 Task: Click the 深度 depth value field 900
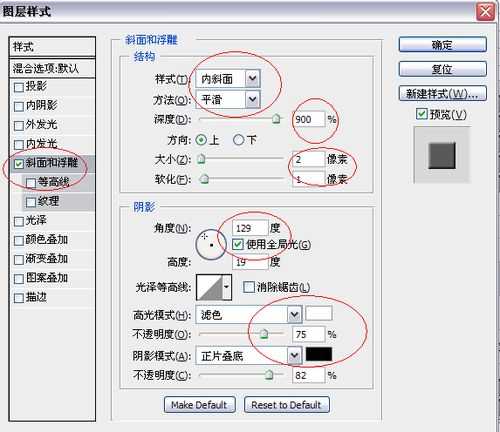pos(308,119)
